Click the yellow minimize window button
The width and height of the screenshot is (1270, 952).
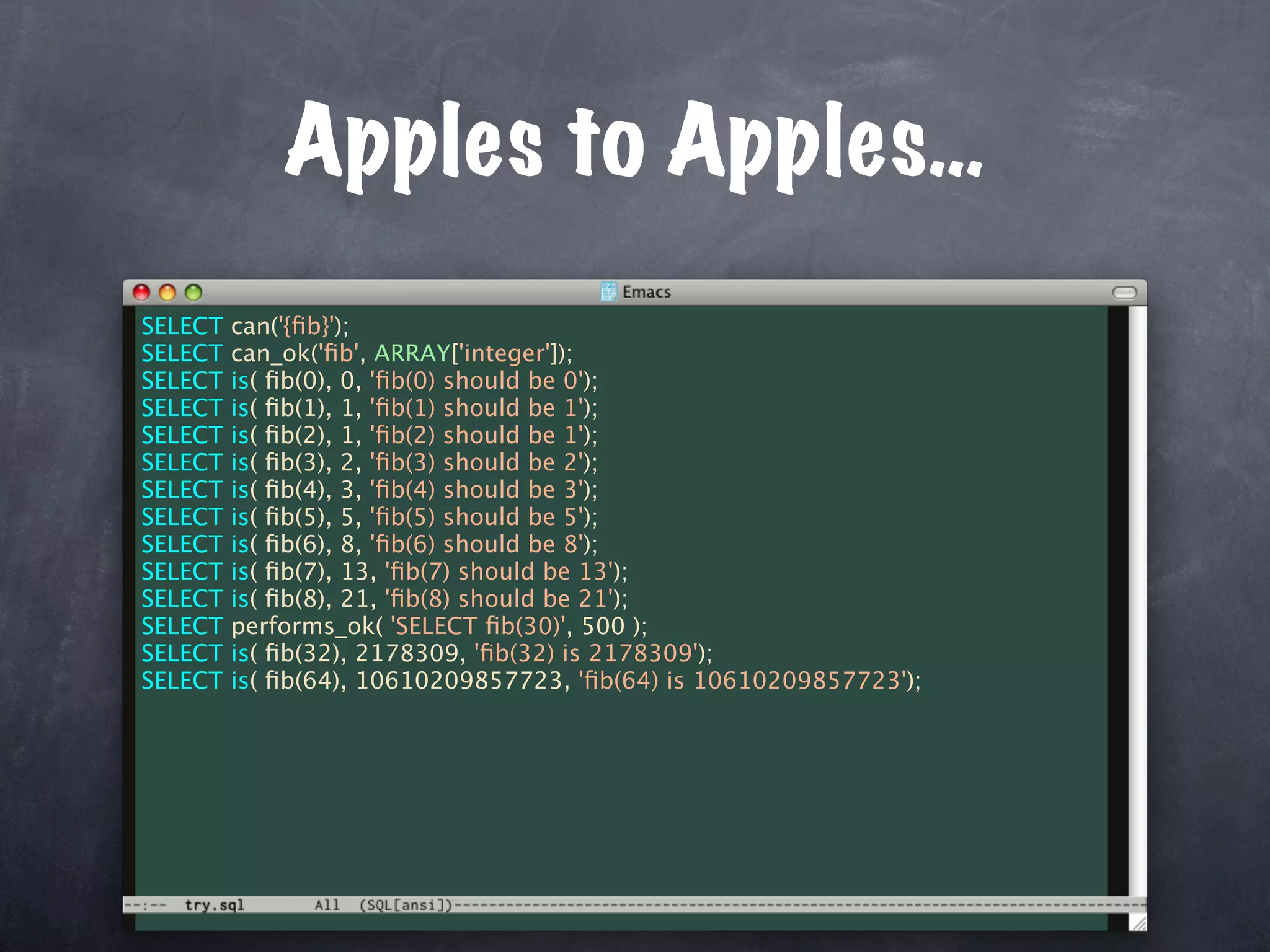(167, 293)
